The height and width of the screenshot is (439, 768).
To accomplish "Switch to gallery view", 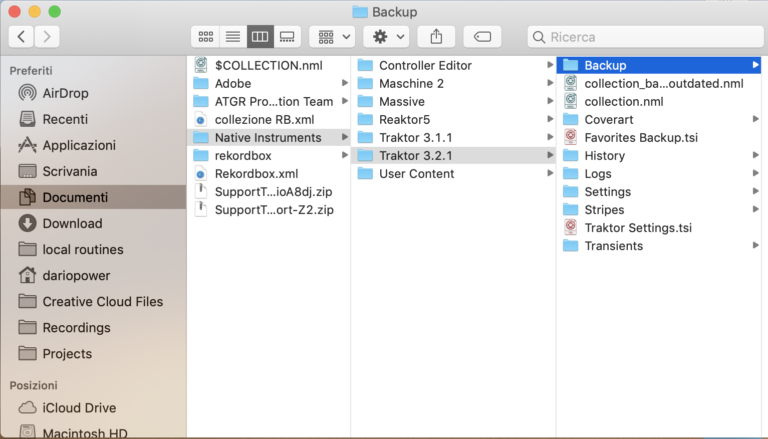I will [287, 37].
